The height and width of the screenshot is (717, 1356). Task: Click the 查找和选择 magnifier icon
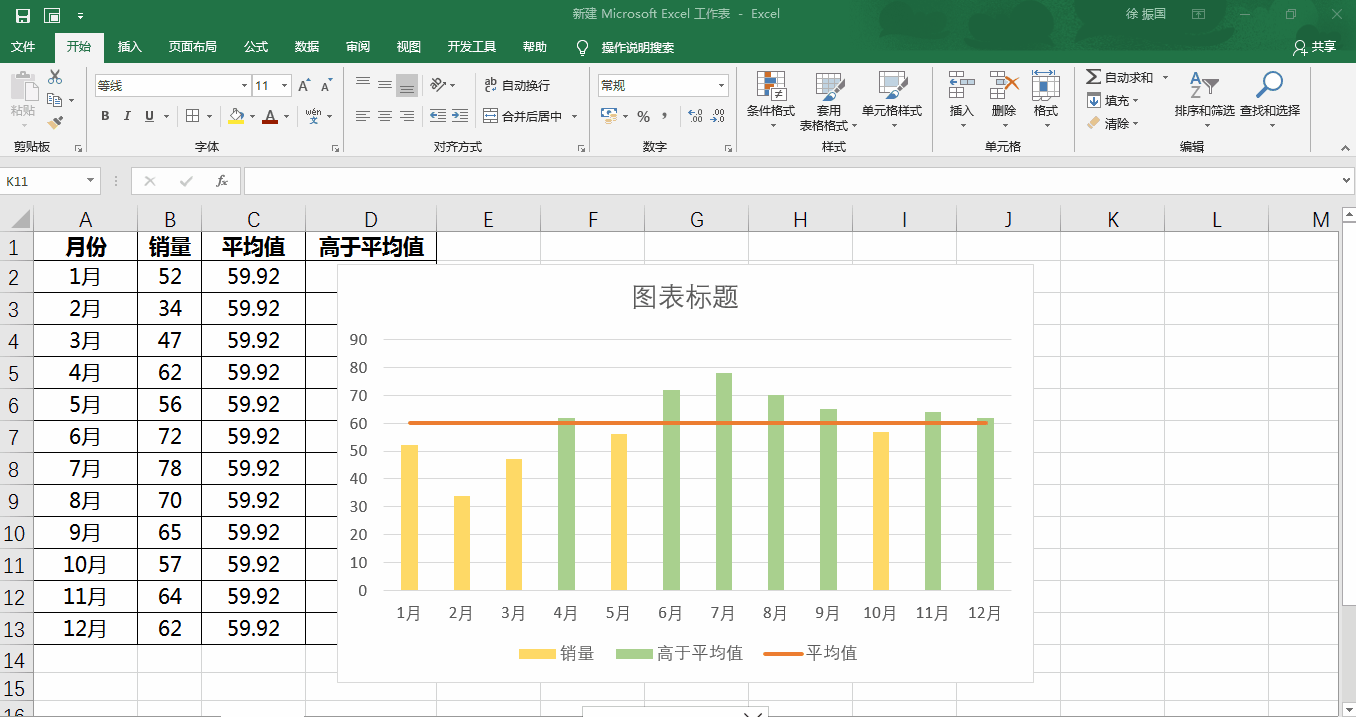pyautogui.click(x=1269, y=85)
